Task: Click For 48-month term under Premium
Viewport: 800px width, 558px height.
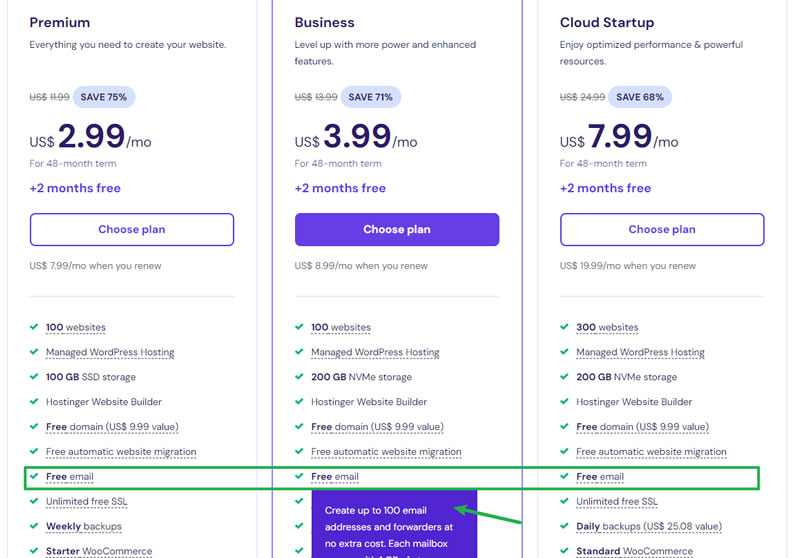Action: (73, 164)
